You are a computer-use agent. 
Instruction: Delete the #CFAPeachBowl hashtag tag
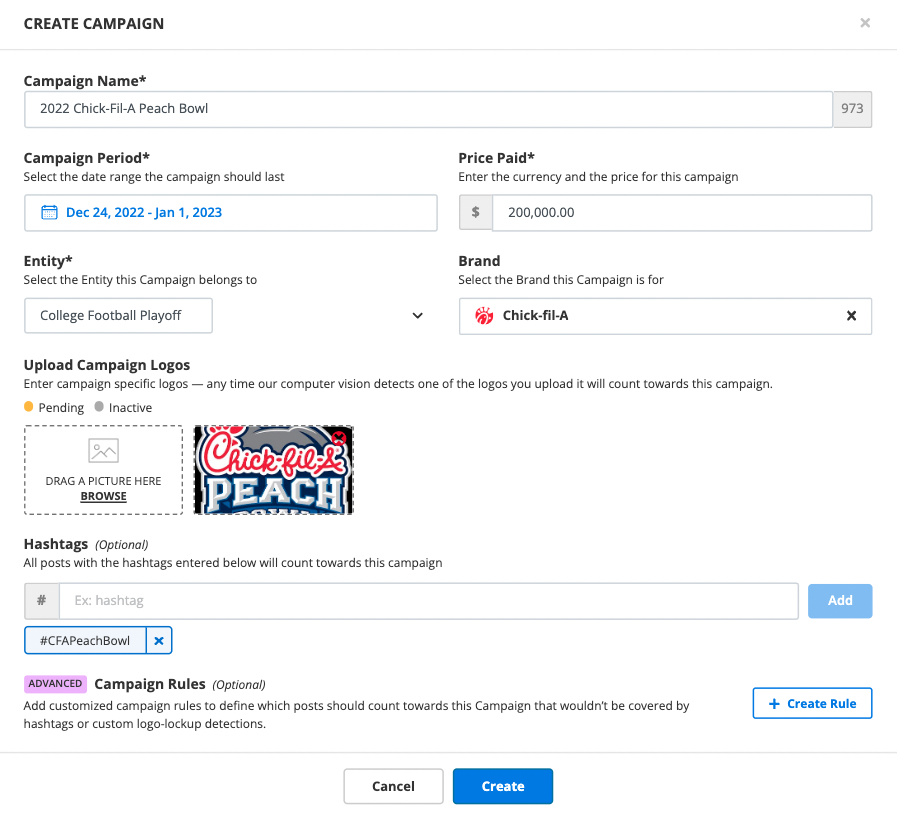pyautogui.click(x=159, y=641)
